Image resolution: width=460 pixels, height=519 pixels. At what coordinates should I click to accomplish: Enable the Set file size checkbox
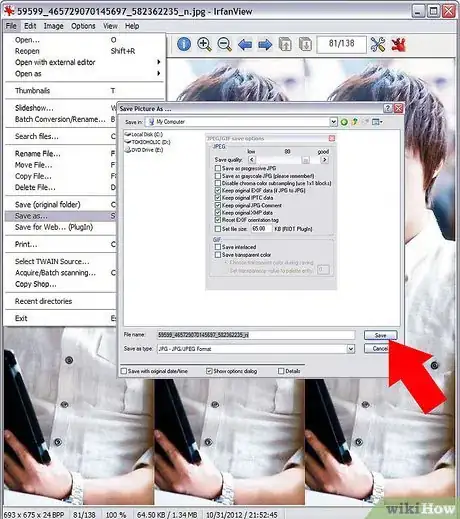(x=218, y=229)
